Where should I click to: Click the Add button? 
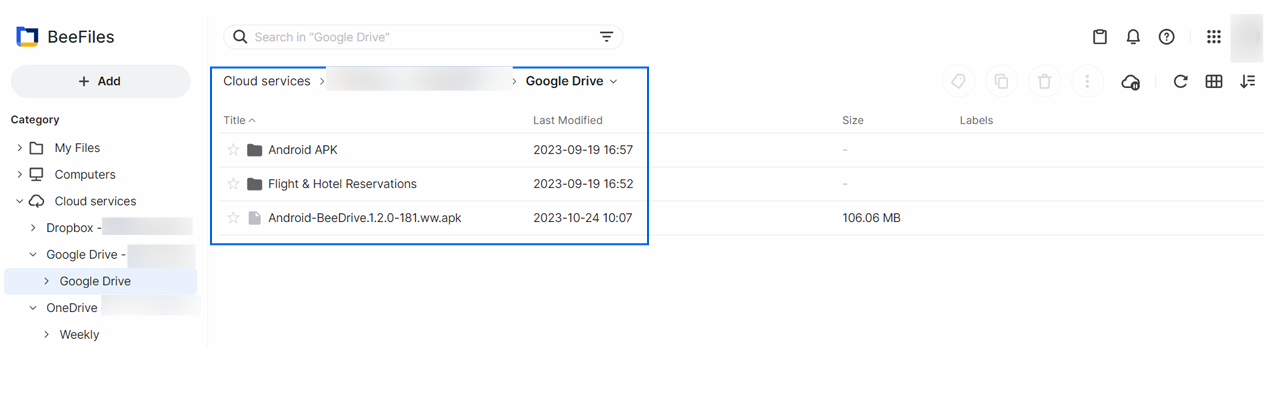pos(100,81)
